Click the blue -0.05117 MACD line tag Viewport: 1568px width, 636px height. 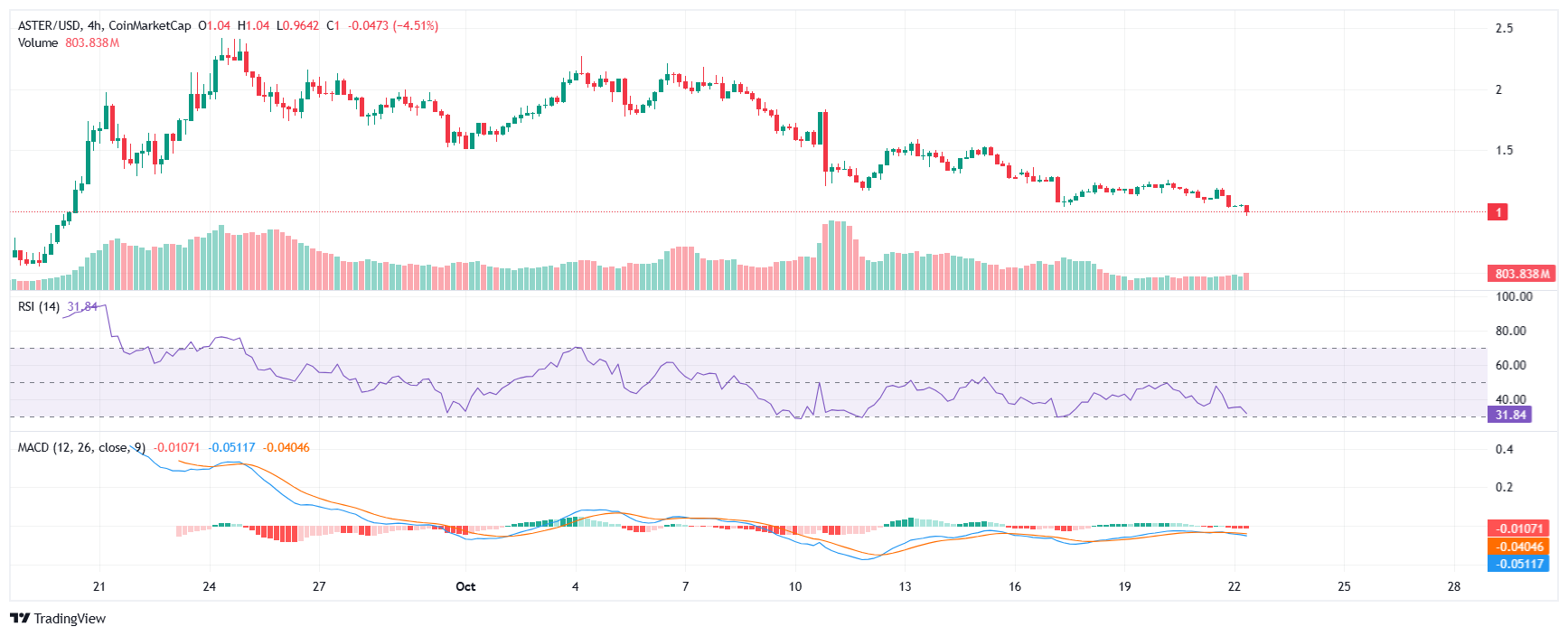(1518, 564)
